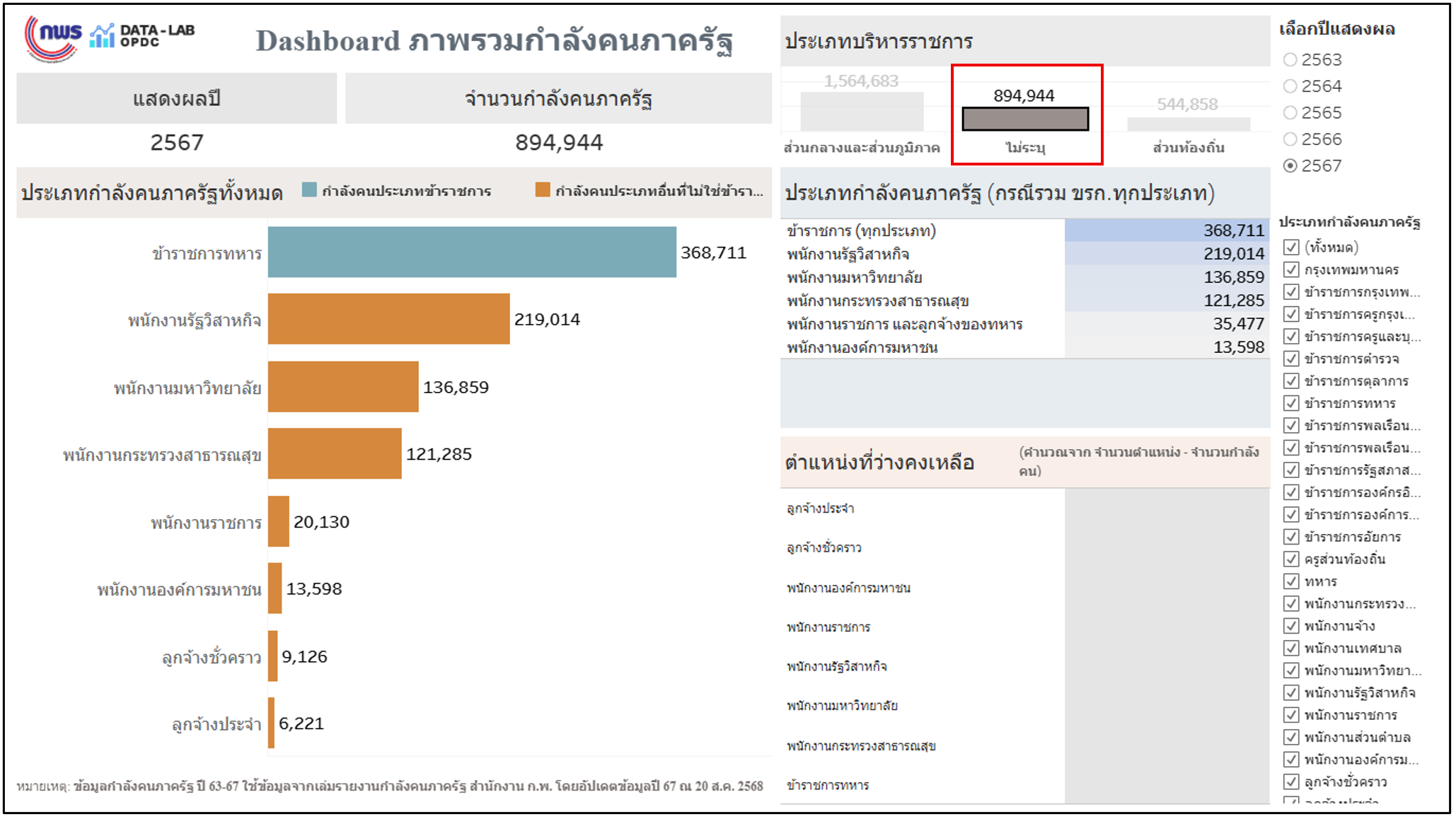This screenshot has width=1456, height=819.
Task: Click the blue ข้าราชการ legend color square
Action: click(309, 190)
